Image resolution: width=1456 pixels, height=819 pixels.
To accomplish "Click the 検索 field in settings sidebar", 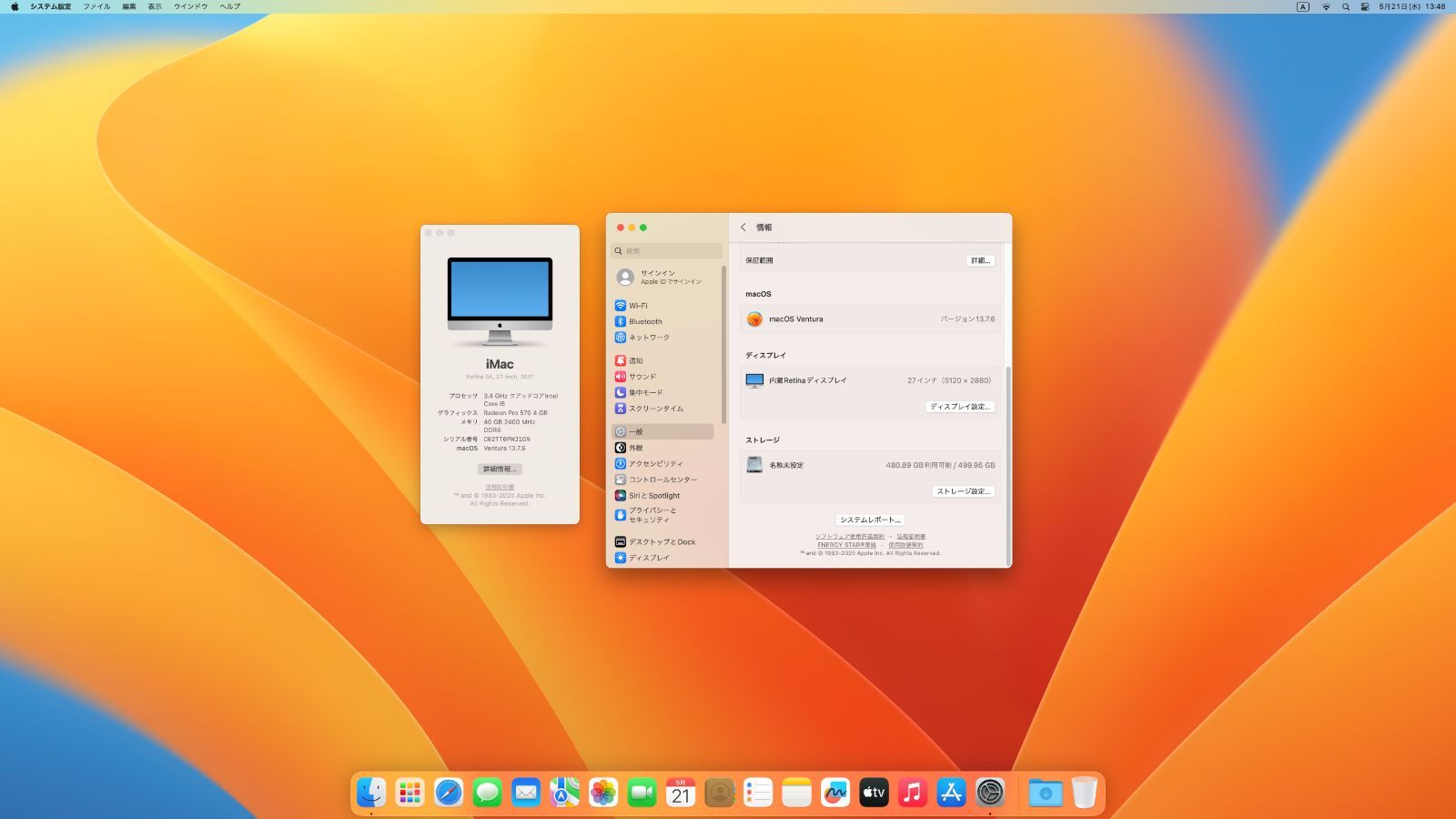I will pos(667,251).
